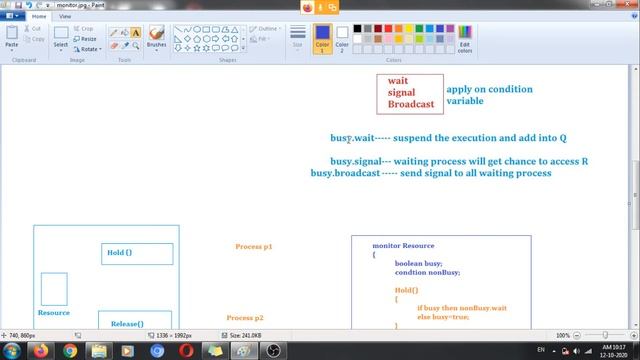Select the Fill with color bucket tool
This screenshot has width=640, height=360.
(125, 33)
